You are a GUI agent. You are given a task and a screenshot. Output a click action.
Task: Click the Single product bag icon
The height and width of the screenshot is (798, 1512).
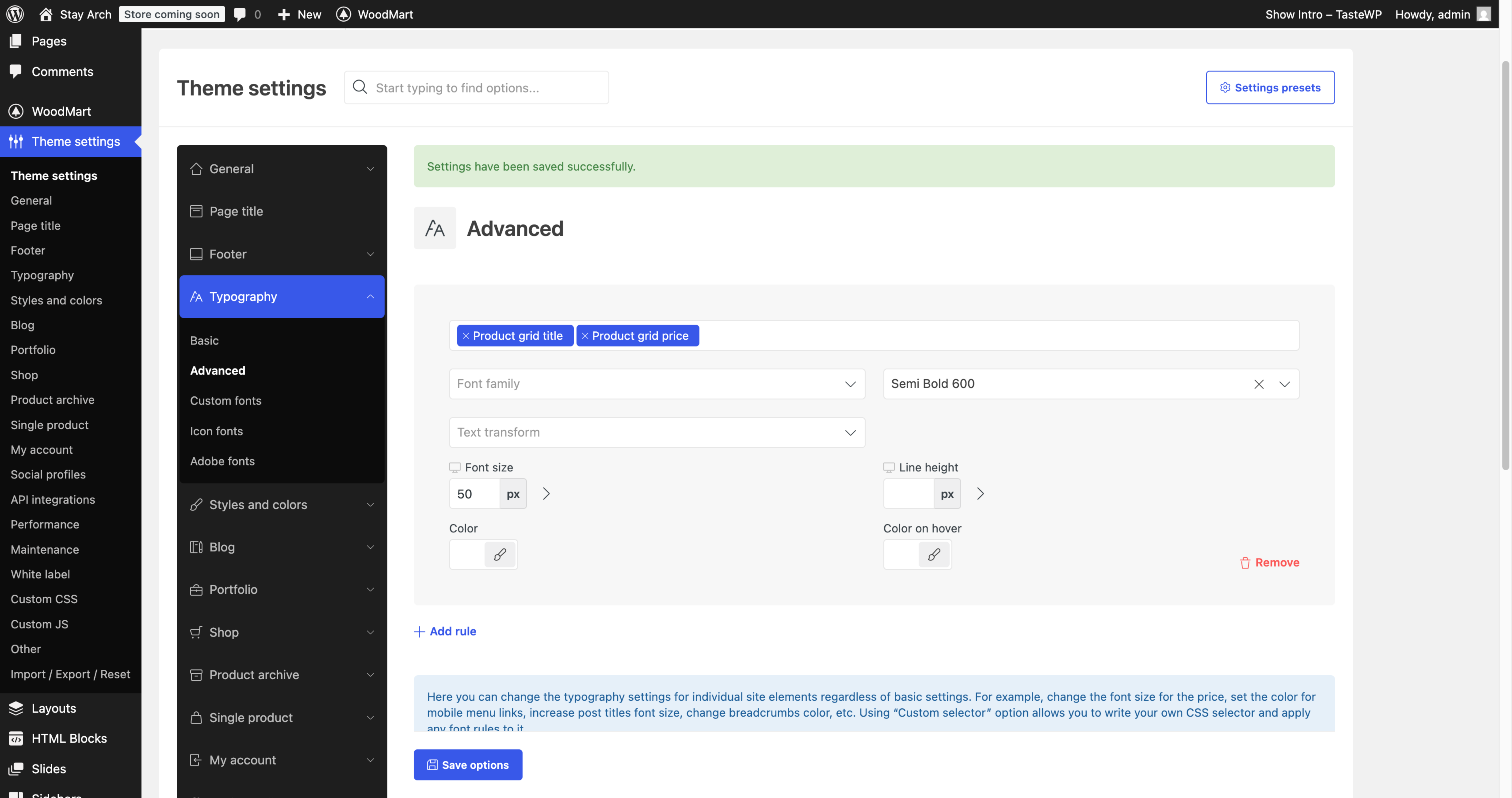[x=196, y=718]
